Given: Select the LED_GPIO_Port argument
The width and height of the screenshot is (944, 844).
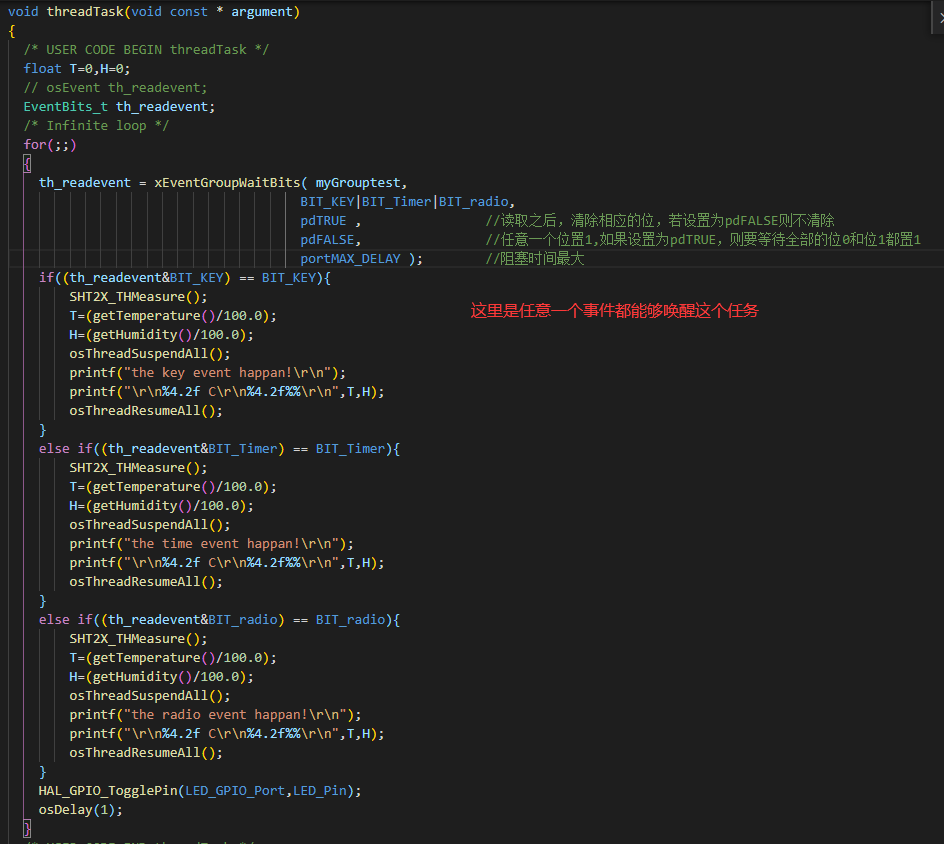Looking at the screenshot, I should [235, 790].
